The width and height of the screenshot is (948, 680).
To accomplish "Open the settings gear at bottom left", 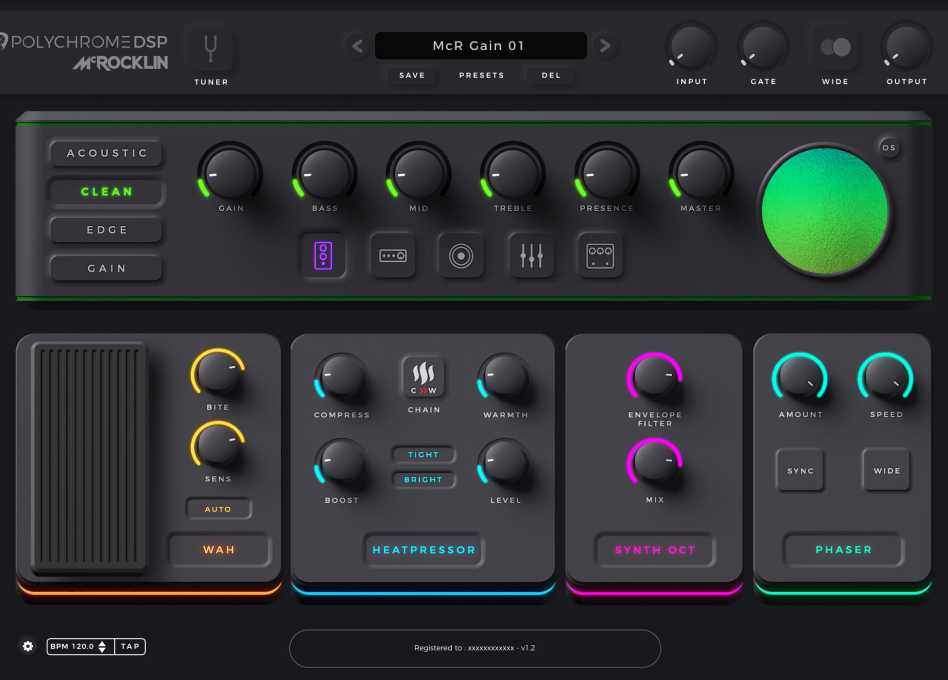I will tap(27, 646).
